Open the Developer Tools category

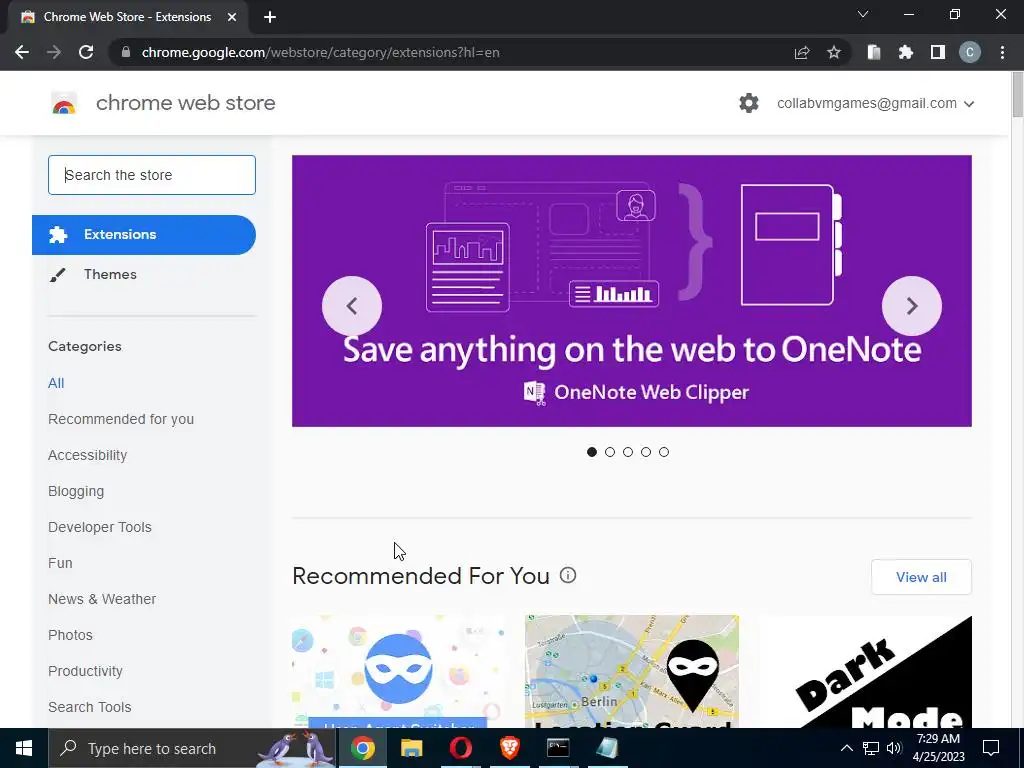(x=100, y=527)
